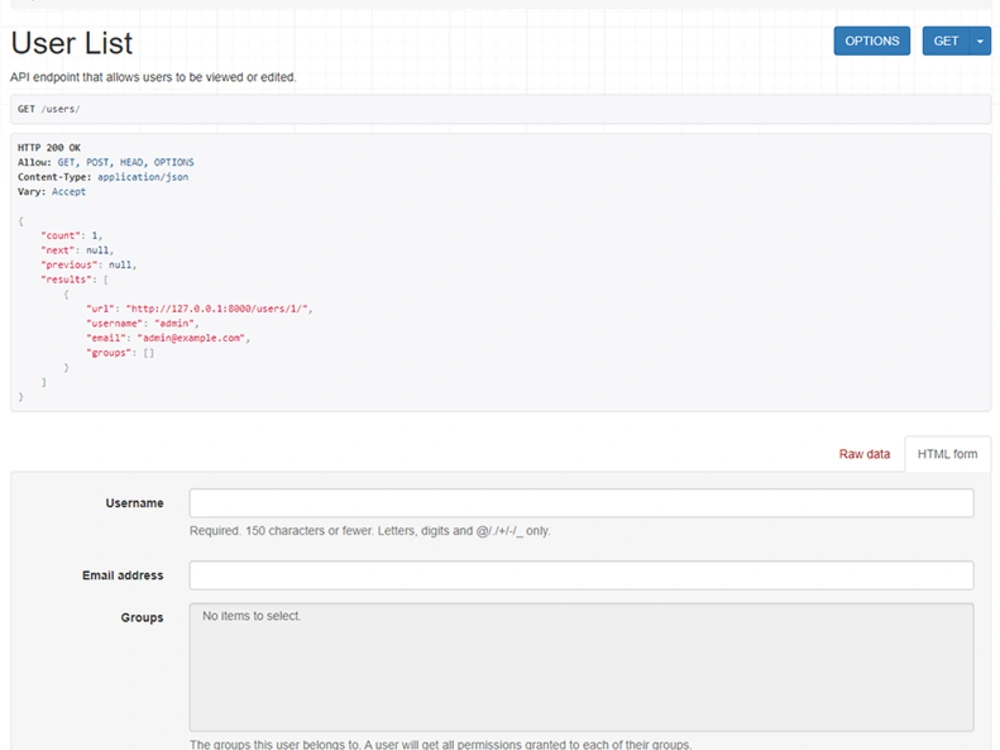Switch to the HTML form tab
This screenshot has height=750, width=1000.
pos(947,453)
